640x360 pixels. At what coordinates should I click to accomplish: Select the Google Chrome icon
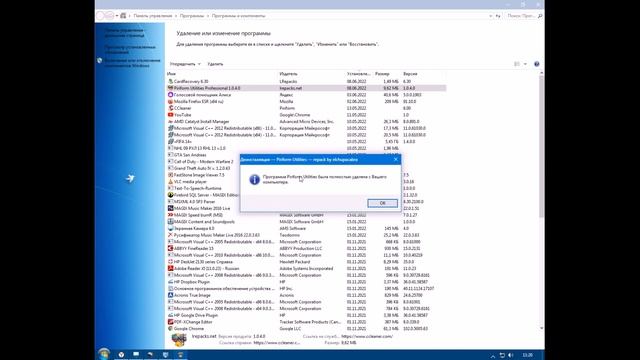click(170, 329)
